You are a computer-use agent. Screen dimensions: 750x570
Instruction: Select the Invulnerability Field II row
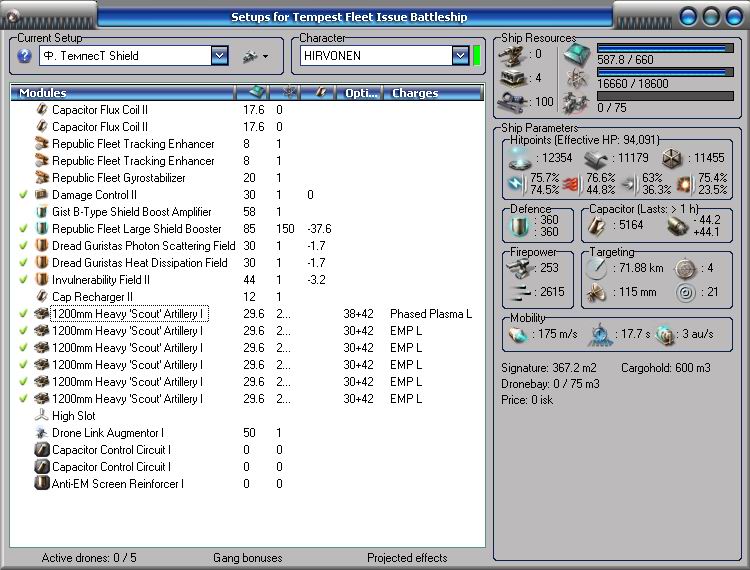(x=247, y=280)
